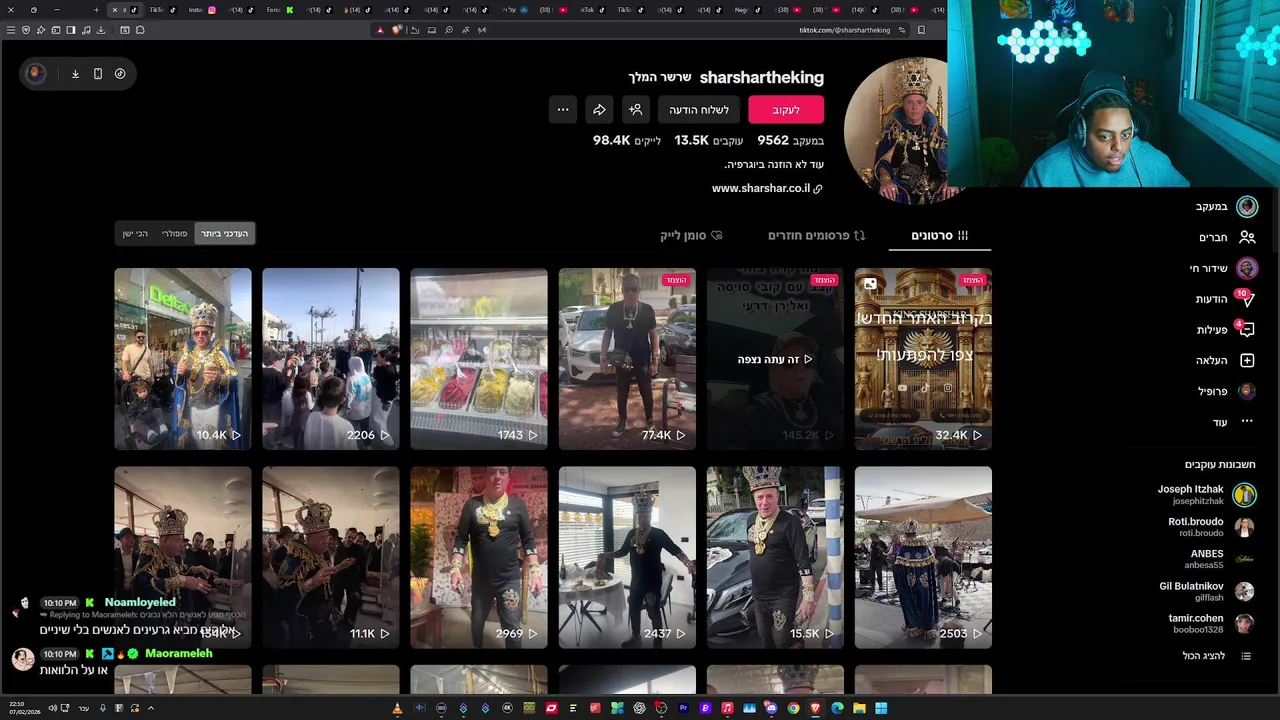Open ANBES followed account
1280x720 pixels.
click(x=1220, y=559)
